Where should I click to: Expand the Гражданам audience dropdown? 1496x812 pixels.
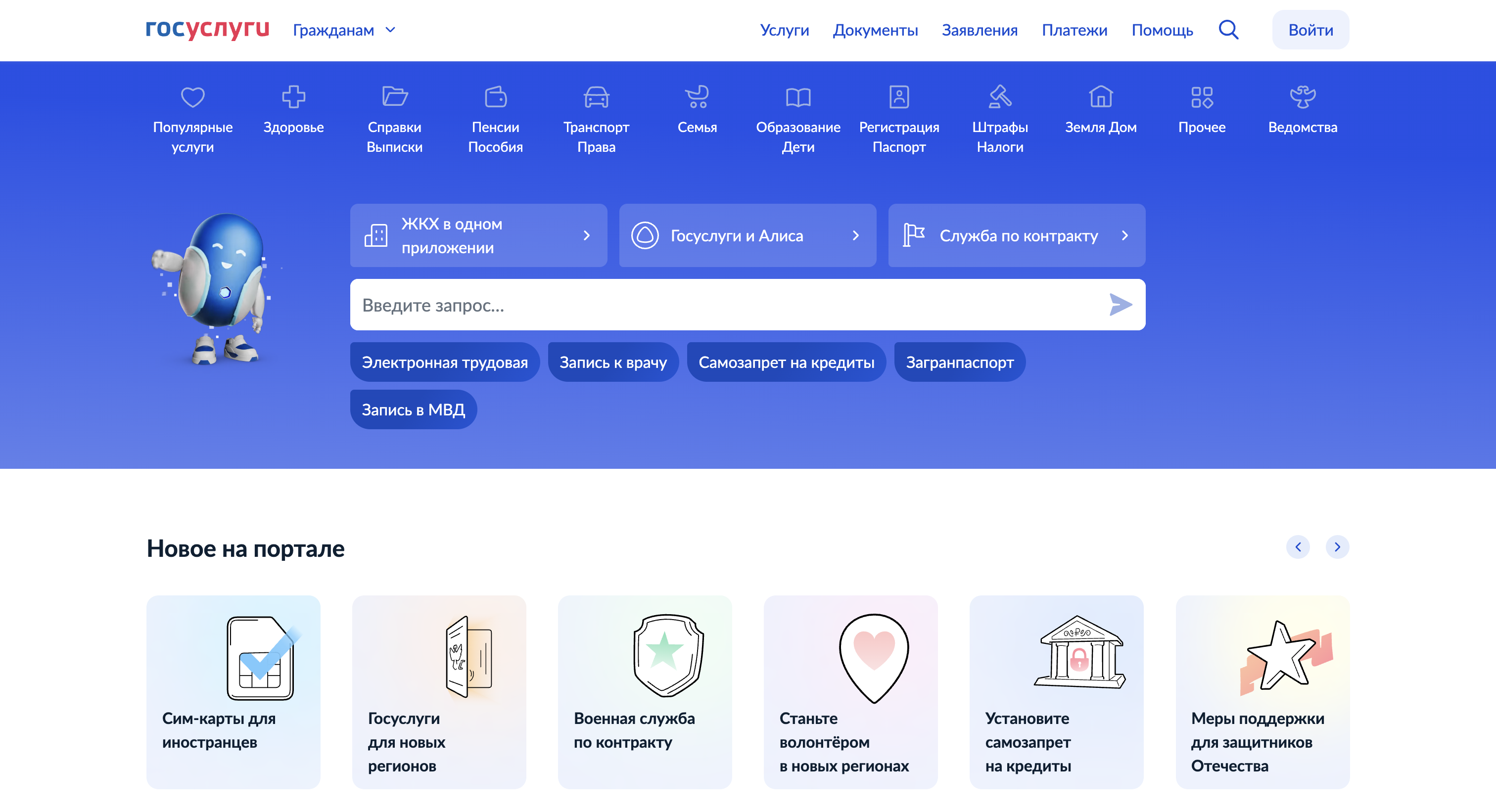pos(344,30)
